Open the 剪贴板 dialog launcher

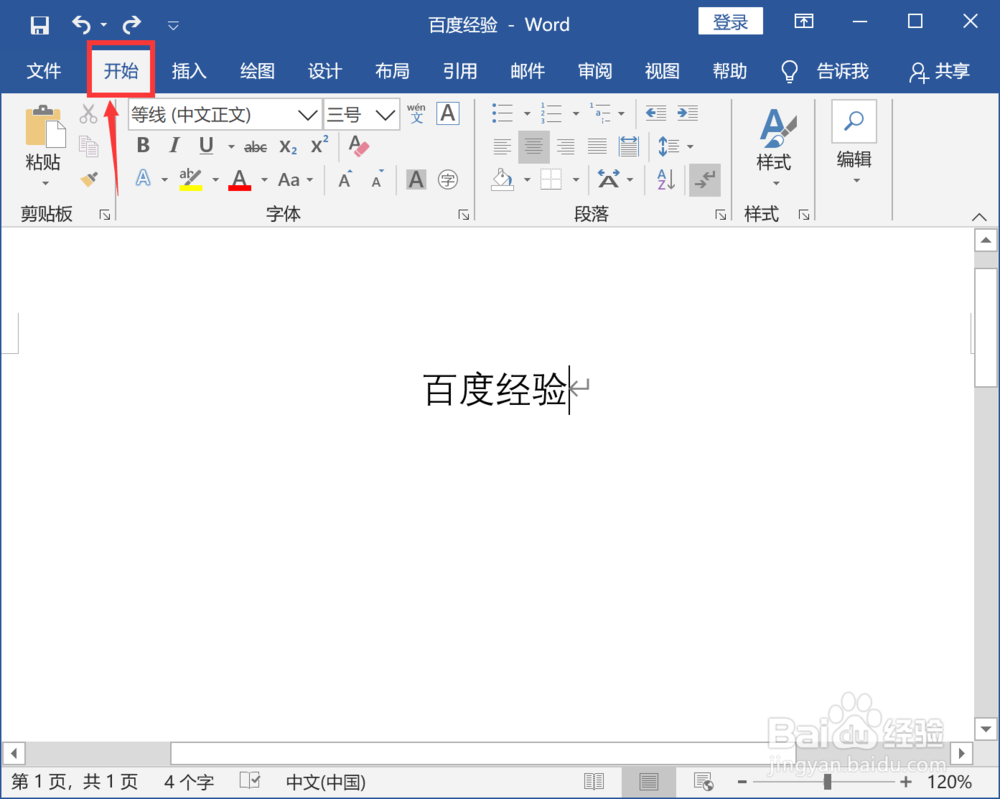pos(105,215)
